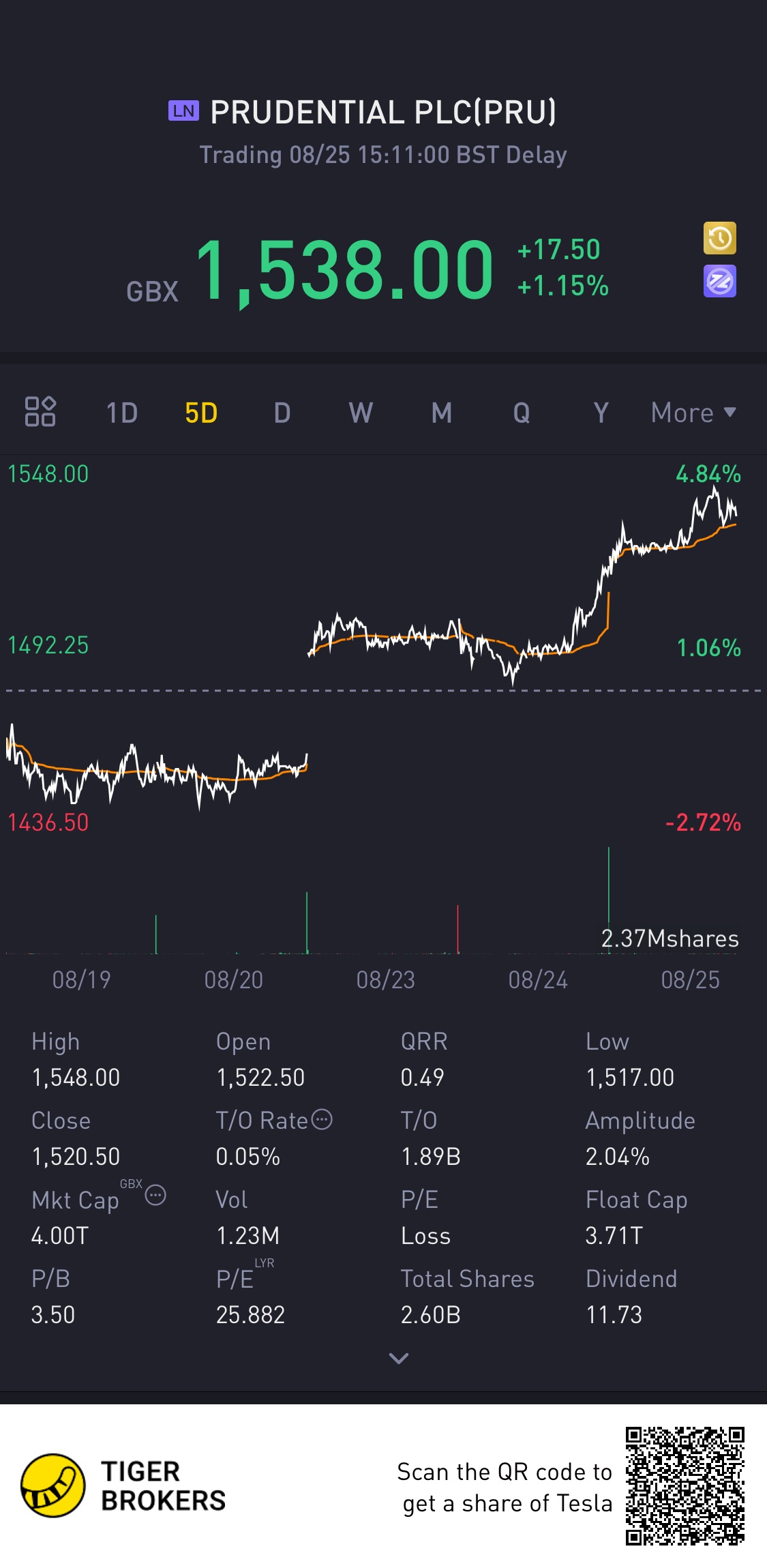Tap the T/O Rate info icon
767x1568 pixels.
tap(322, 1120)
